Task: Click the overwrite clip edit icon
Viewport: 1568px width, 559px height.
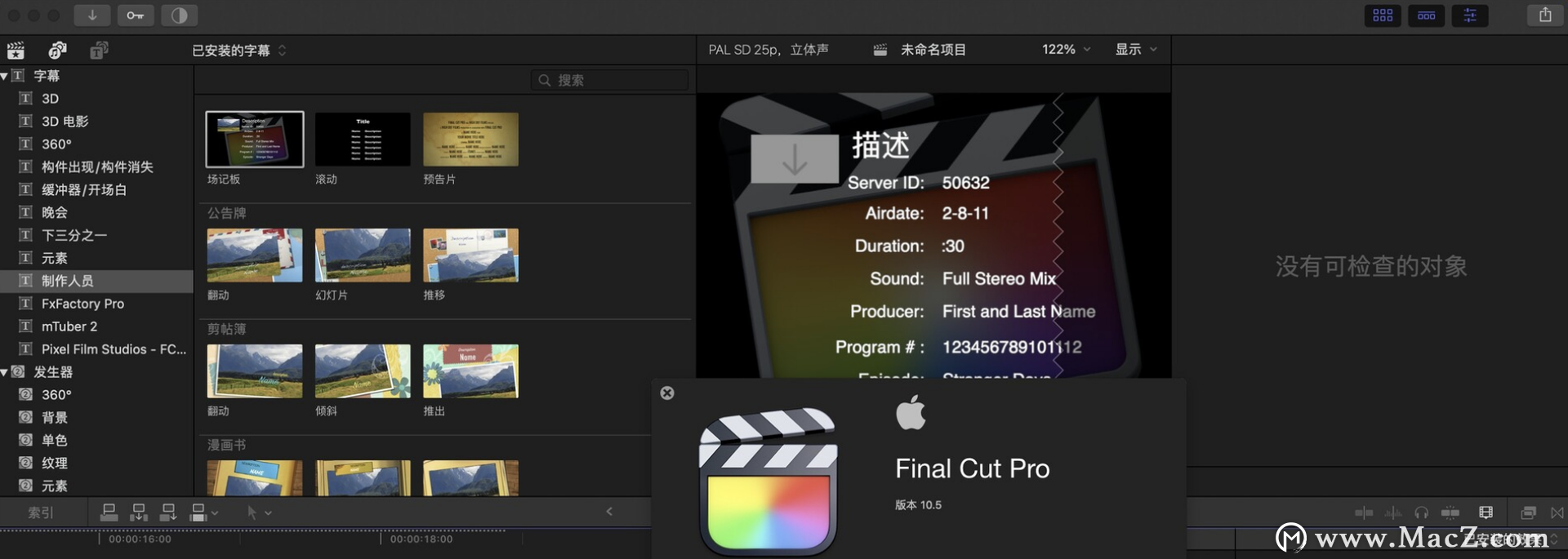Action: [198, 512]
